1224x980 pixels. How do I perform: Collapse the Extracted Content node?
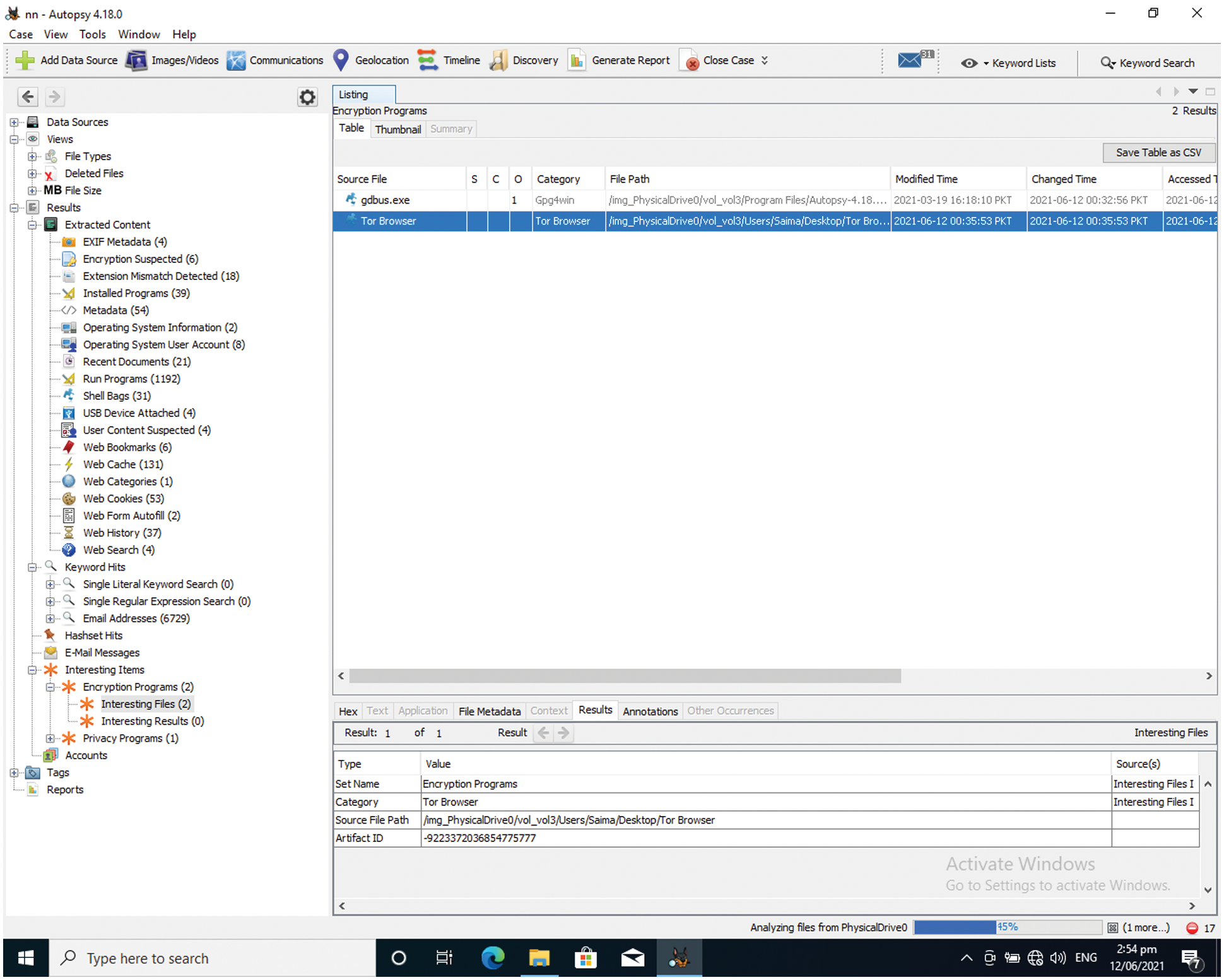click(x=32, y=225)
